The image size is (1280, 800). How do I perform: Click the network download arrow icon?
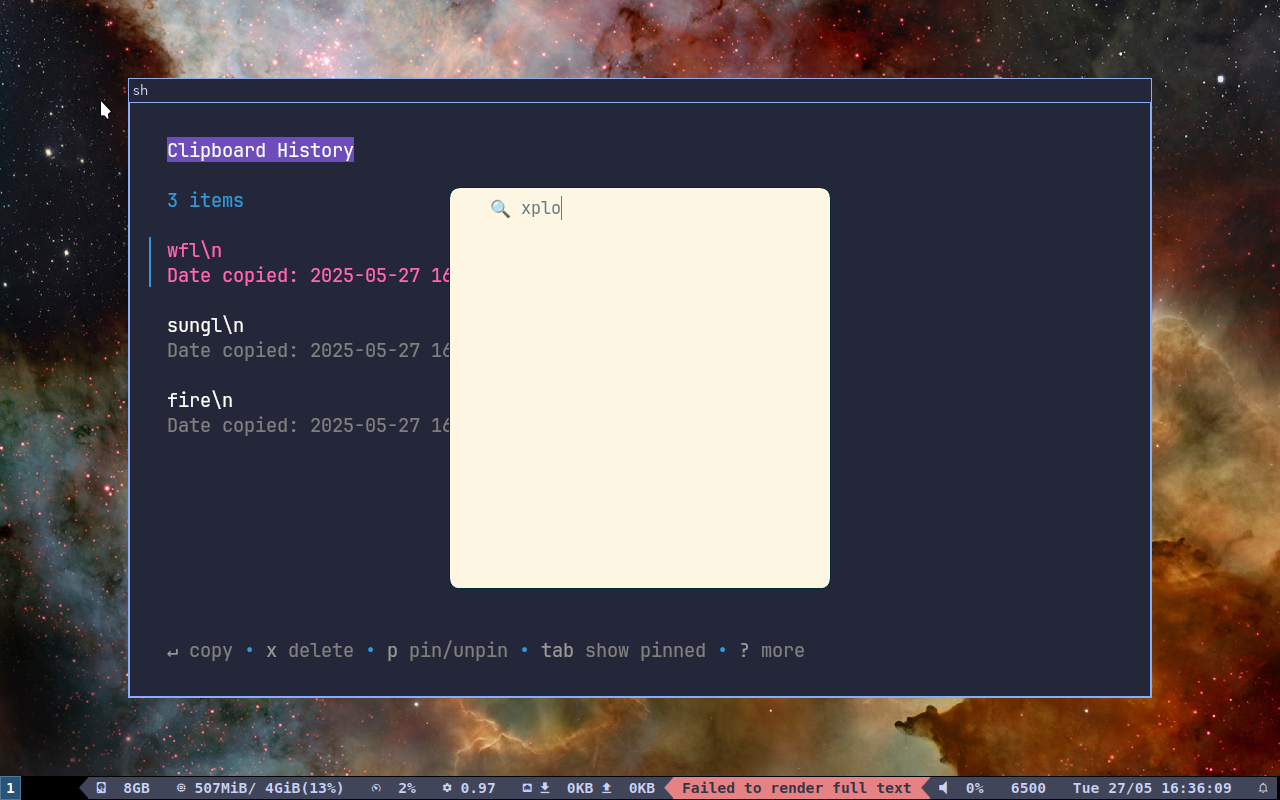[x=545, y=788]
